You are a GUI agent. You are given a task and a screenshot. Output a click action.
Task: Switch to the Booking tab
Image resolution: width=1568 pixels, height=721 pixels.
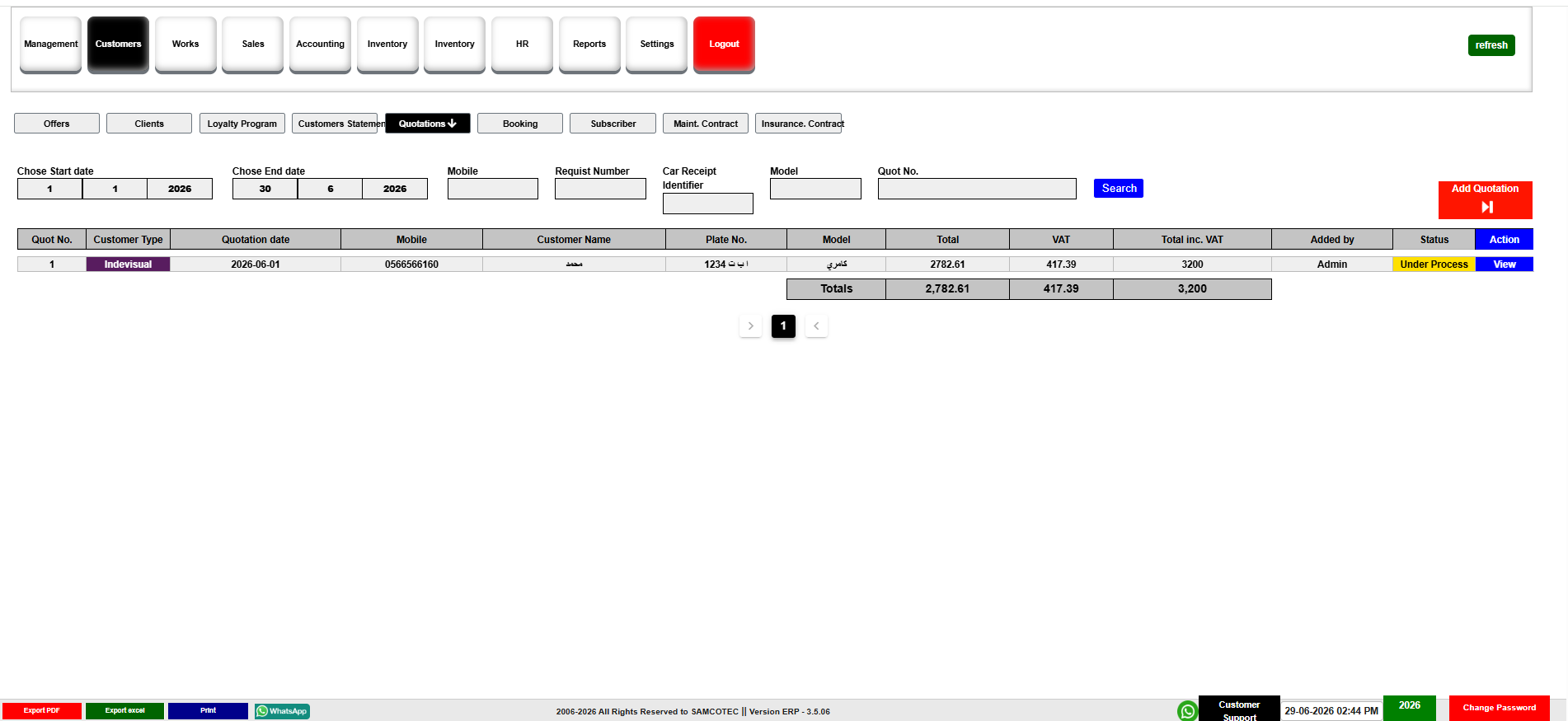(520, 124)
